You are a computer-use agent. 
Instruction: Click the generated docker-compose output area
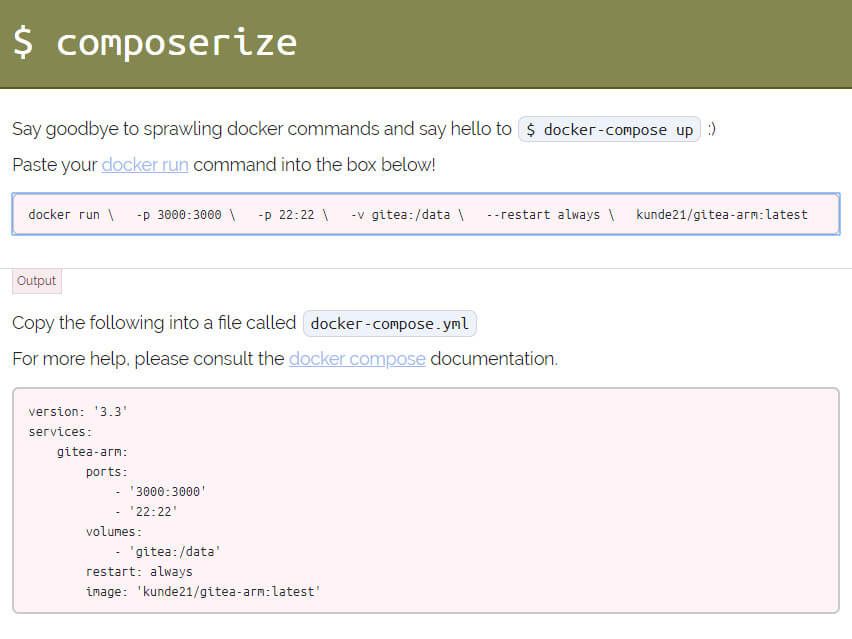pyautogui.click(x=425, y=500)
